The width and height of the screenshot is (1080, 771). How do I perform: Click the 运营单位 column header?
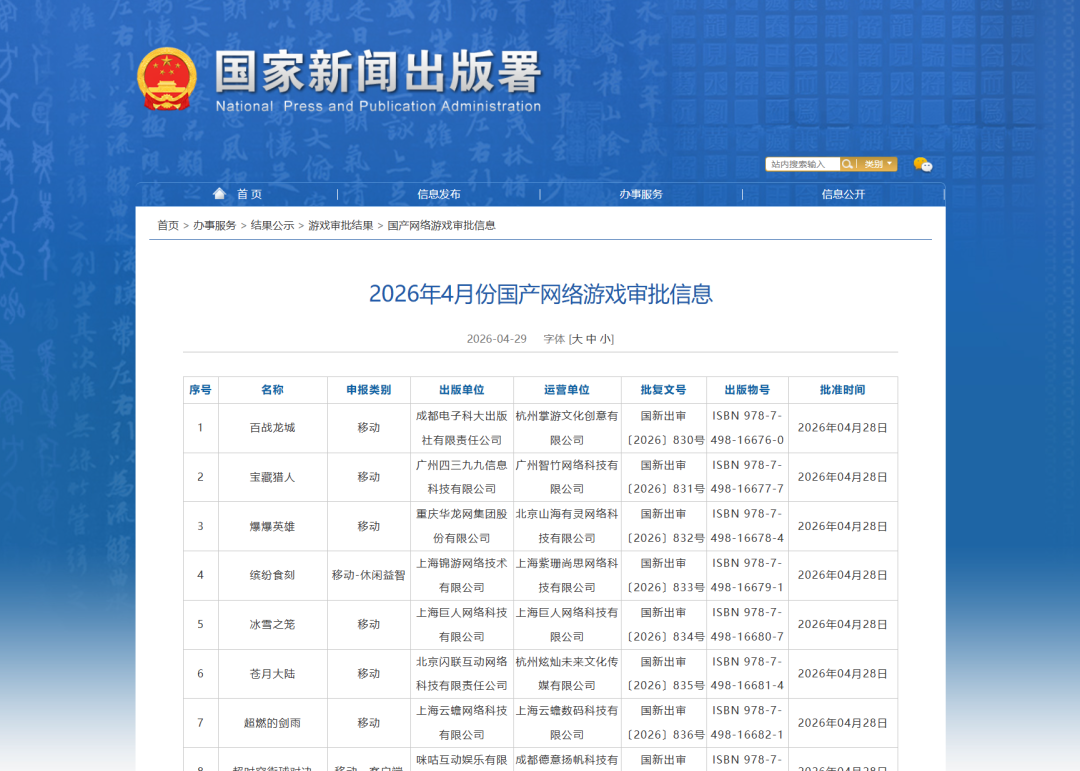[567, 390]
